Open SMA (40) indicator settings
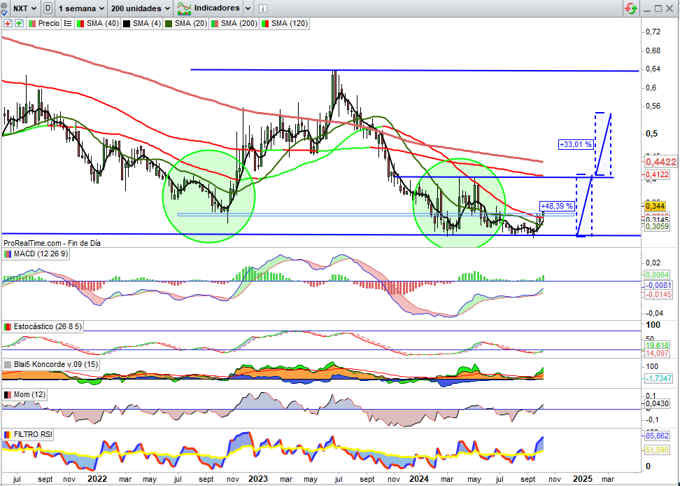 click(x=103, y=23)
